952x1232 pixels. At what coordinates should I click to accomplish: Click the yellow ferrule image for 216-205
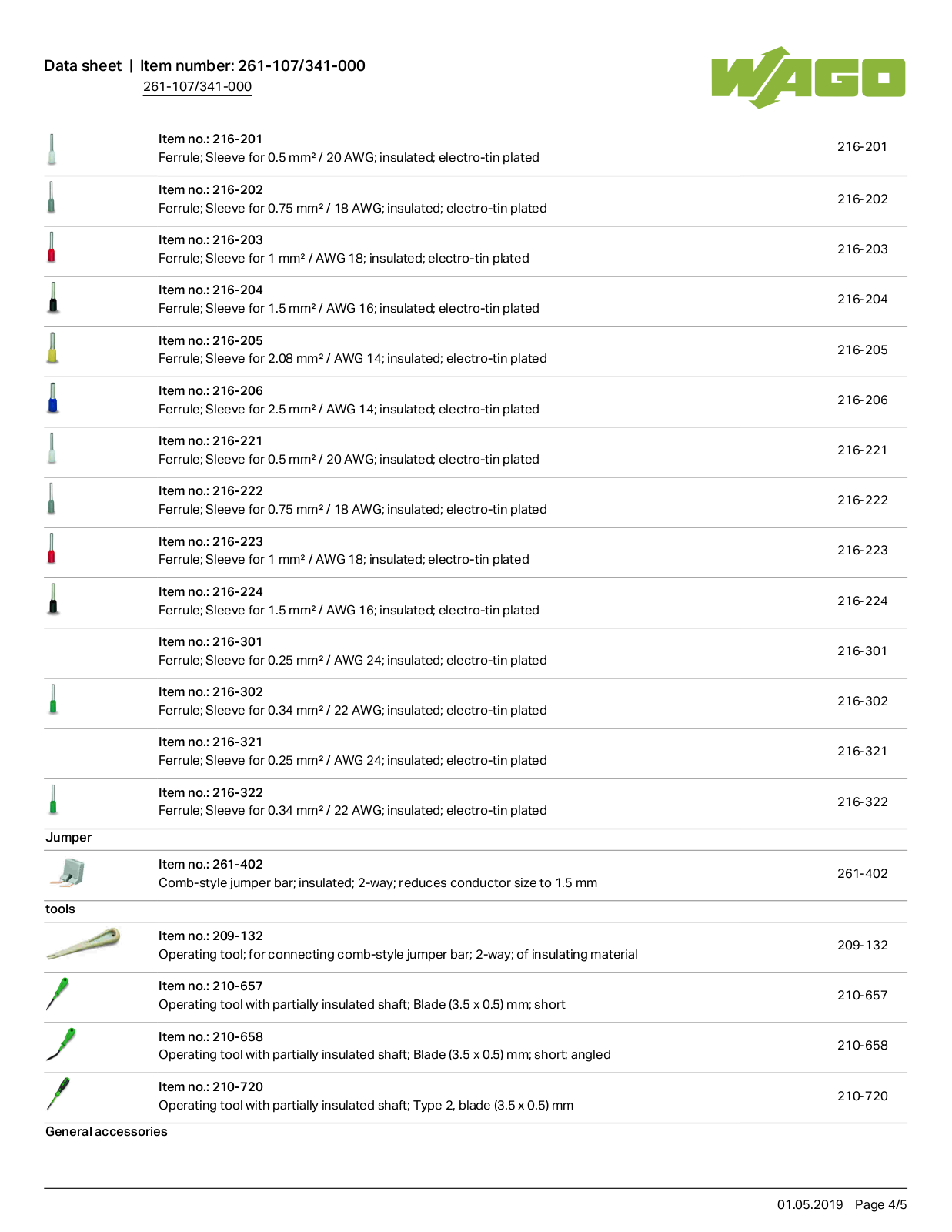point(52,348)
